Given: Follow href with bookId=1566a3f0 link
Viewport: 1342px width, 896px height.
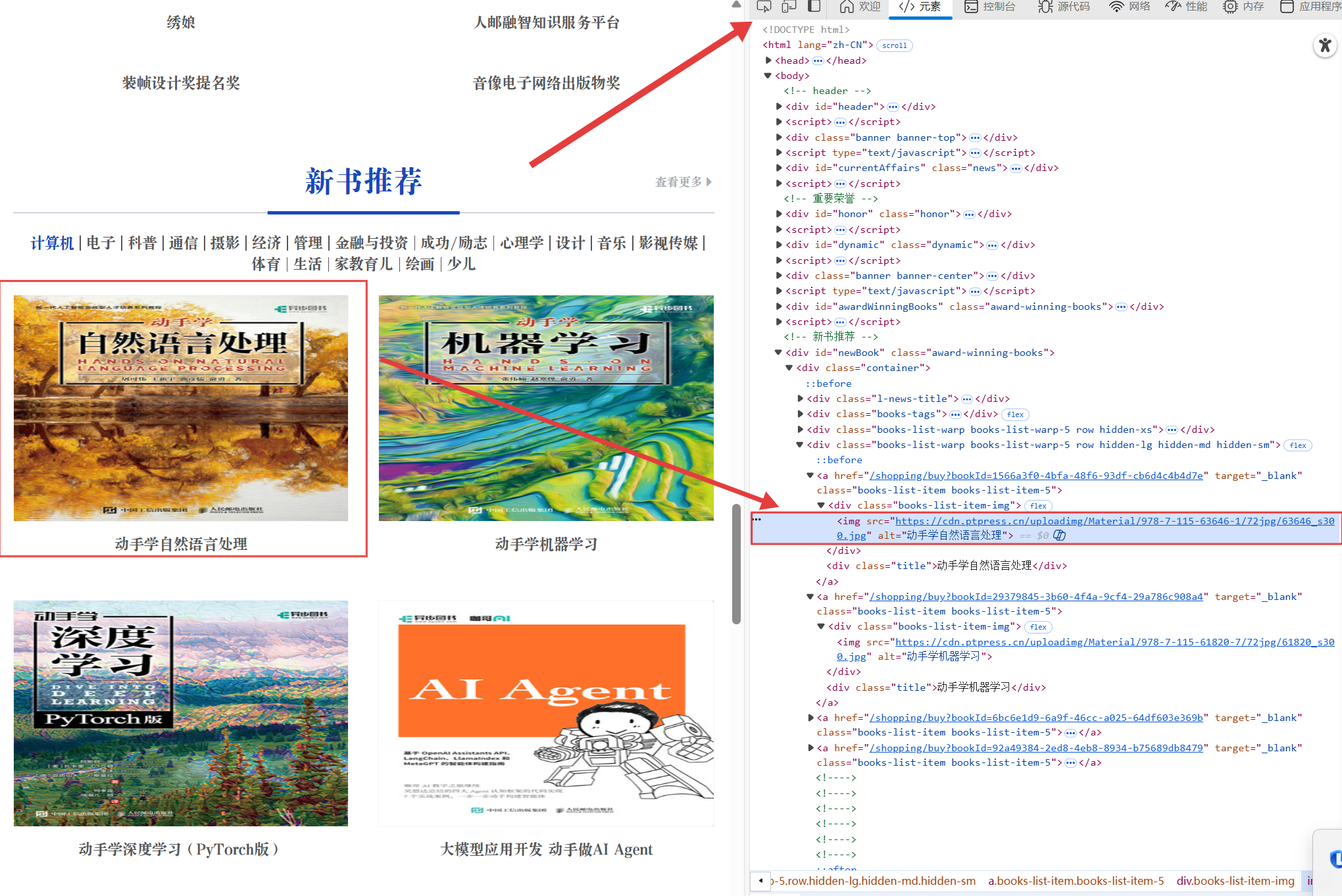Looking at the screenshot, I should (x=1036, y=476).
